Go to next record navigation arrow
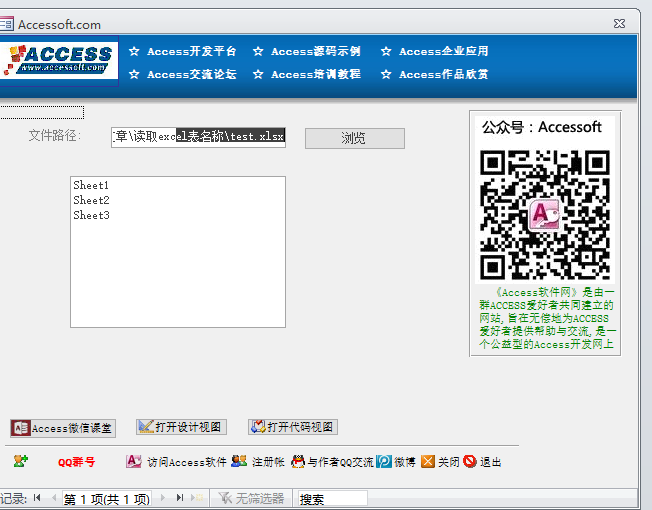Image resolution: width=652 pixels, height=510 pixels. 163,498
